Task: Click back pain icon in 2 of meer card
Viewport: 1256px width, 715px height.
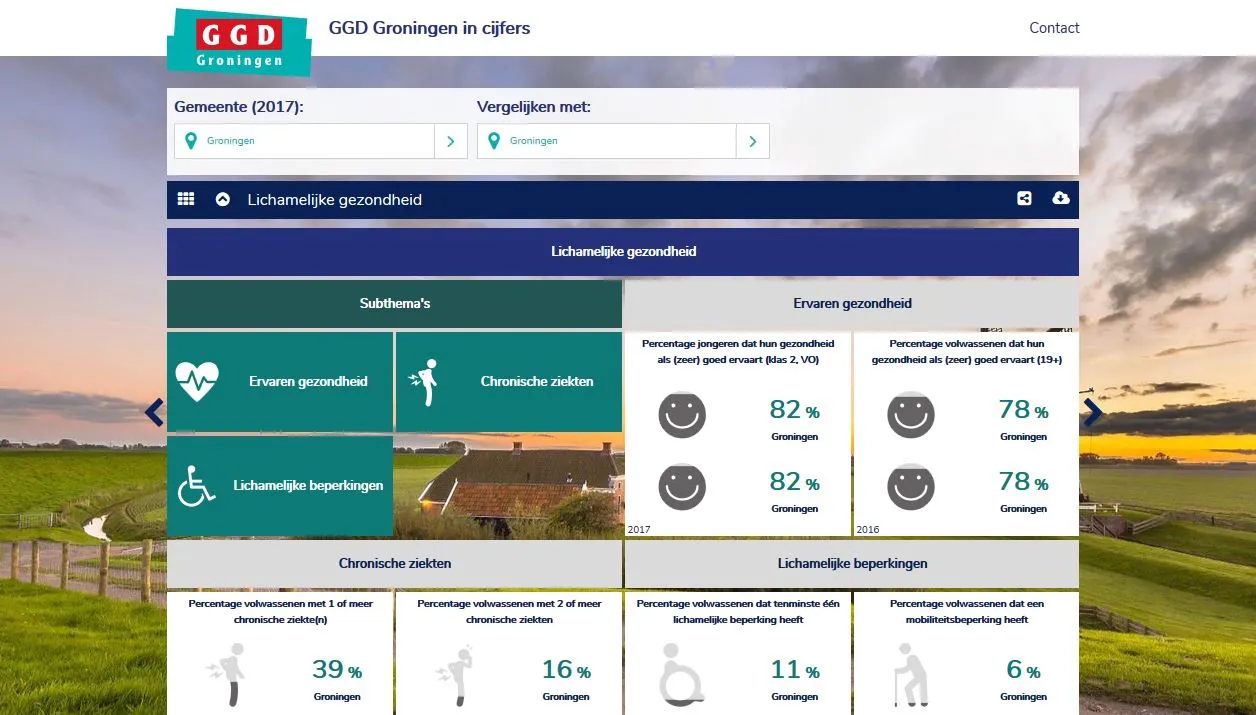Action: (x=454, y=675)
